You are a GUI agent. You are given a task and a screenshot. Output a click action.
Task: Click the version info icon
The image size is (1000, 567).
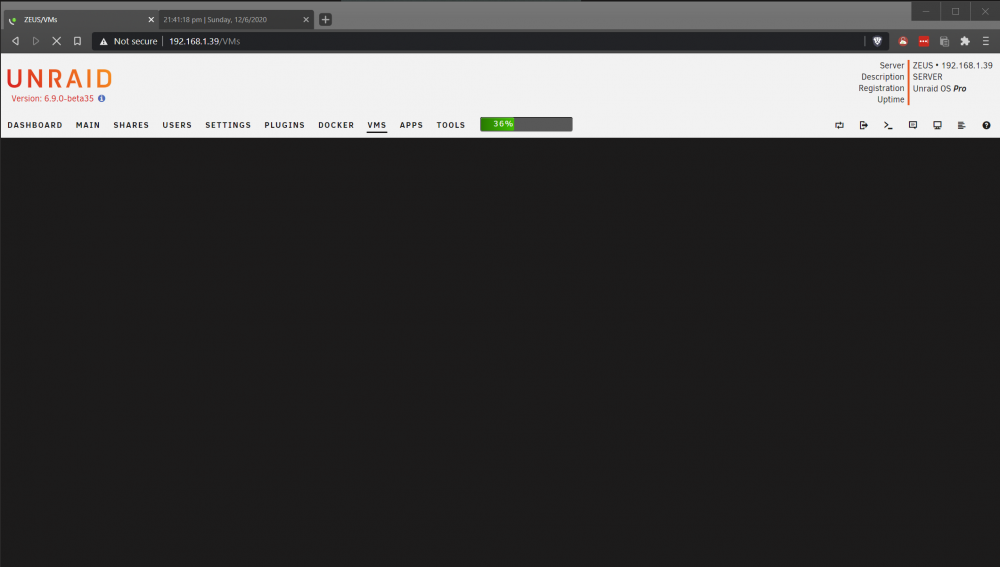click(101, 98)
